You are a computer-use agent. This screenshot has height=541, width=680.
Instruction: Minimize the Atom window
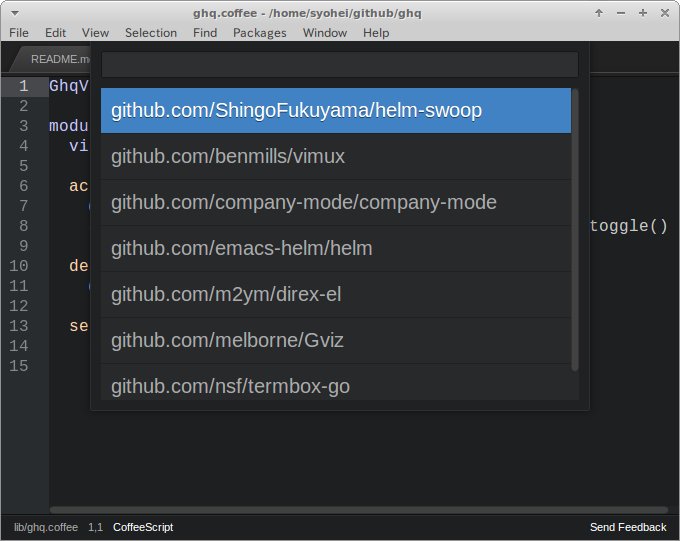621,13
